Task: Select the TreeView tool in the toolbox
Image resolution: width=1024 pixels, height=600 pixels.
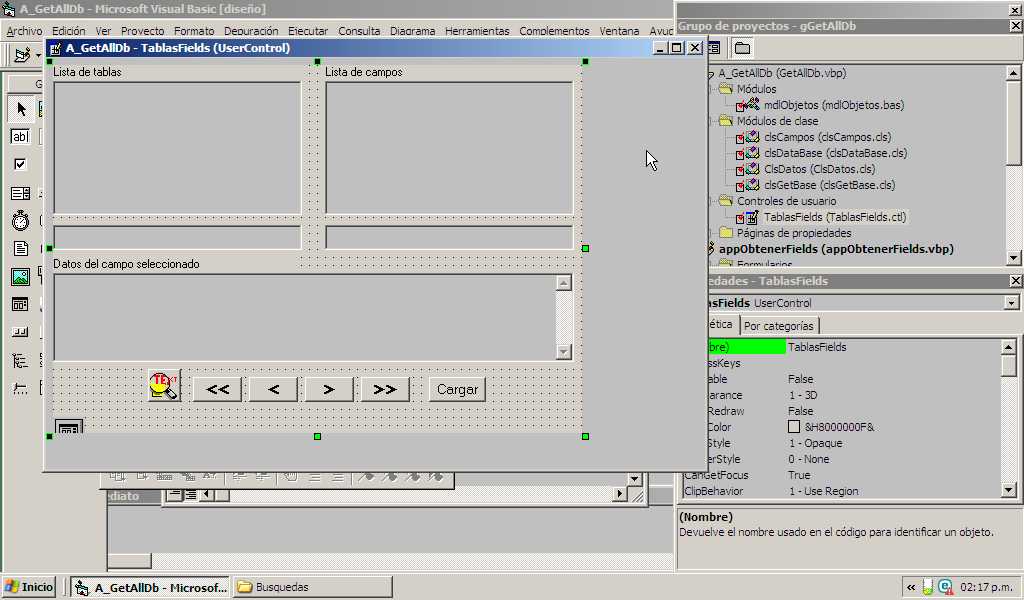Action: point(20,360)
